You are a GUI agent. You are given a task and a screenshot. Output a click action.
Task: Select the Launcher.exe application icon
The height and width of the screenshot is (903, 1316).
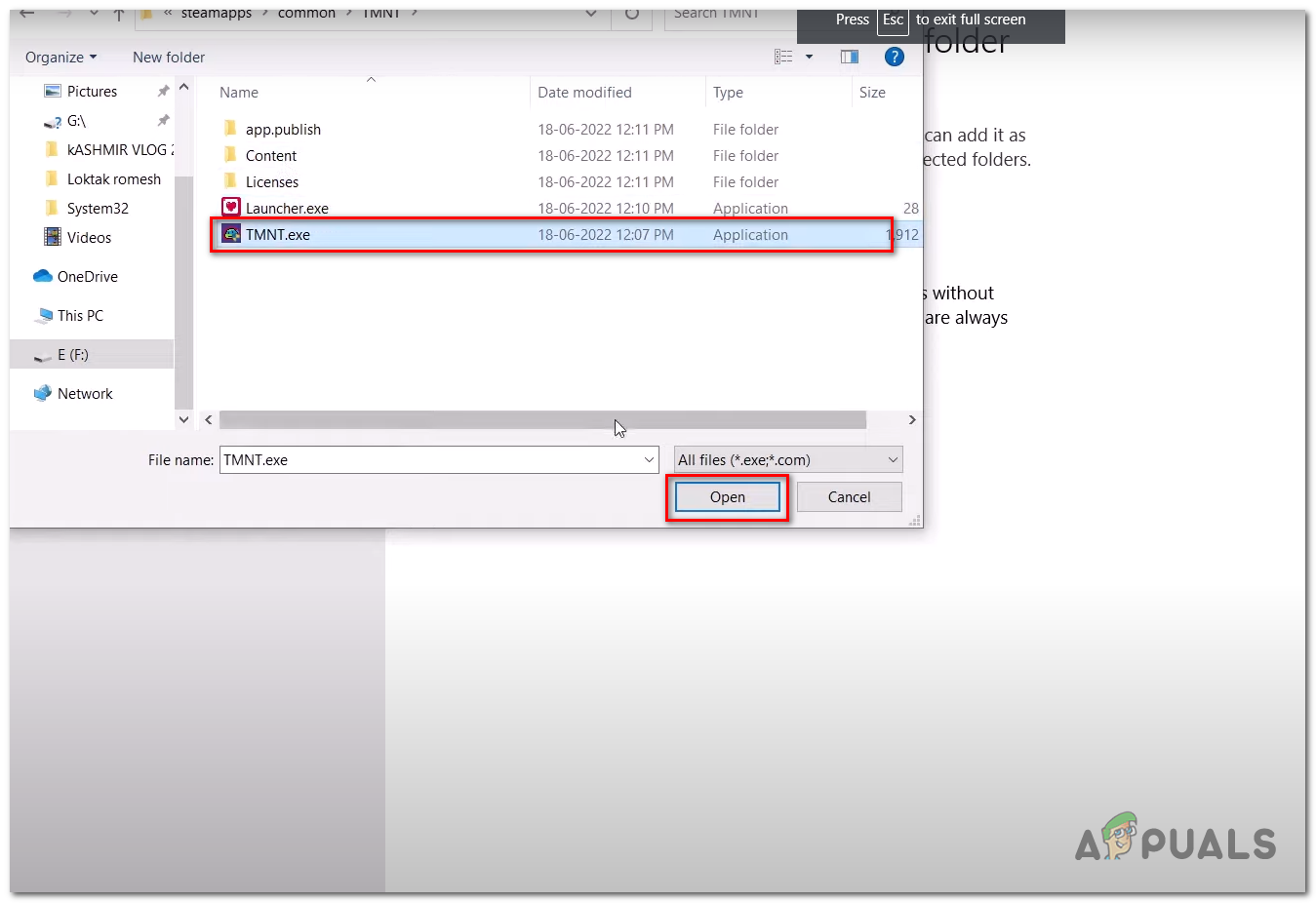point(231,207)
